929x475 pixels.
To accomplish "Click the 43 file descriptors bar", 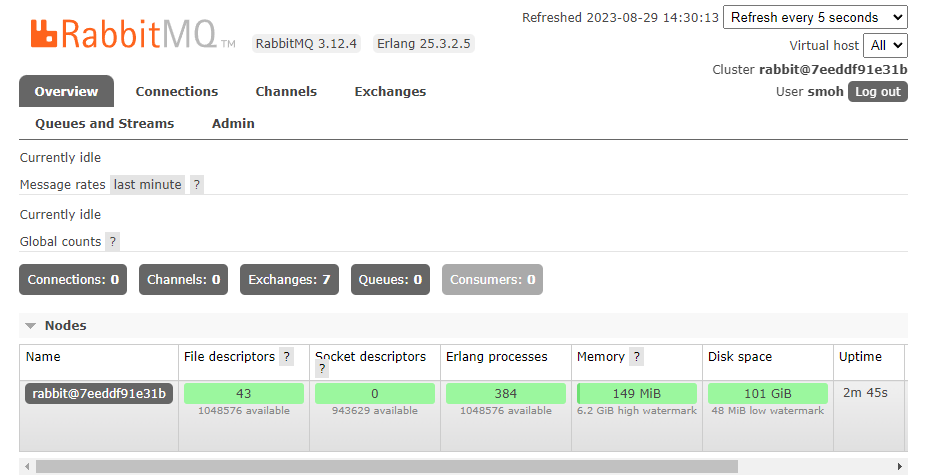I will pyautogui.click(x=244, y=393).
